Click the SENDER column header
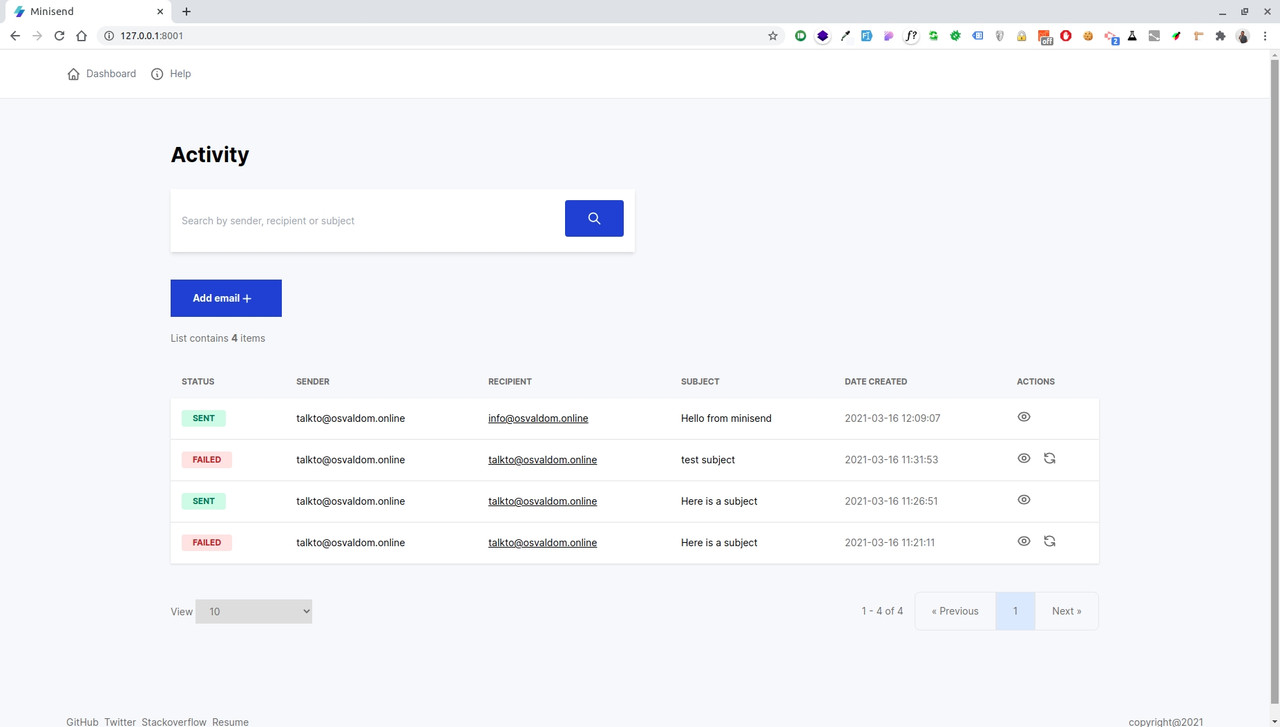1280x727 pixels. coord(313,382)
